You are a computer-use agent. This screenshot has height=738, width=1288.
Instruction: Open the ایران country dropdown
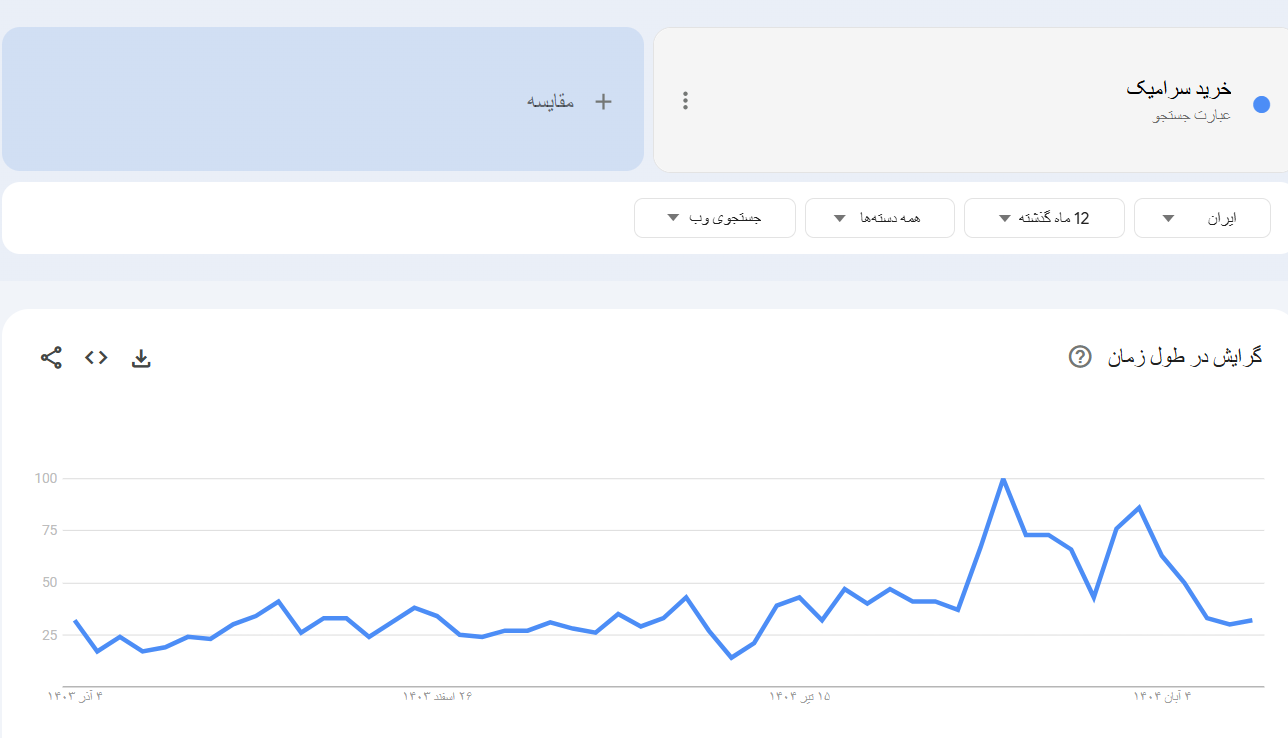coord(1202,218)
